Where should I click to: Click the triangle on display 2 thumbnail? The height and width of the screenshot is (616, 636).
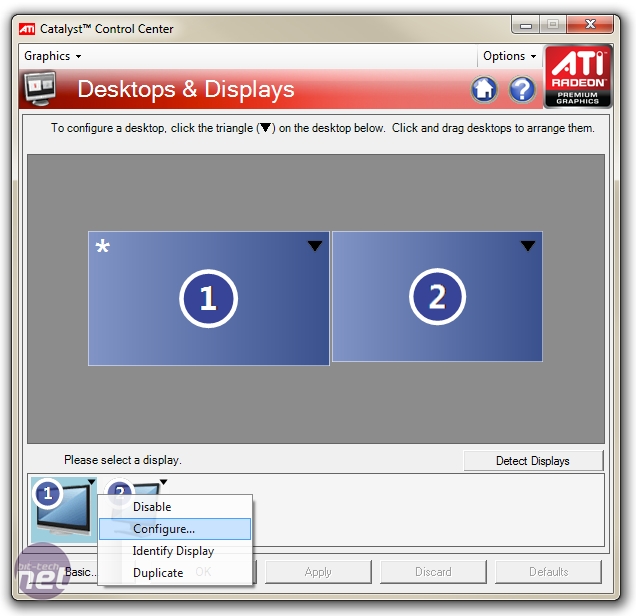[163, 482]
